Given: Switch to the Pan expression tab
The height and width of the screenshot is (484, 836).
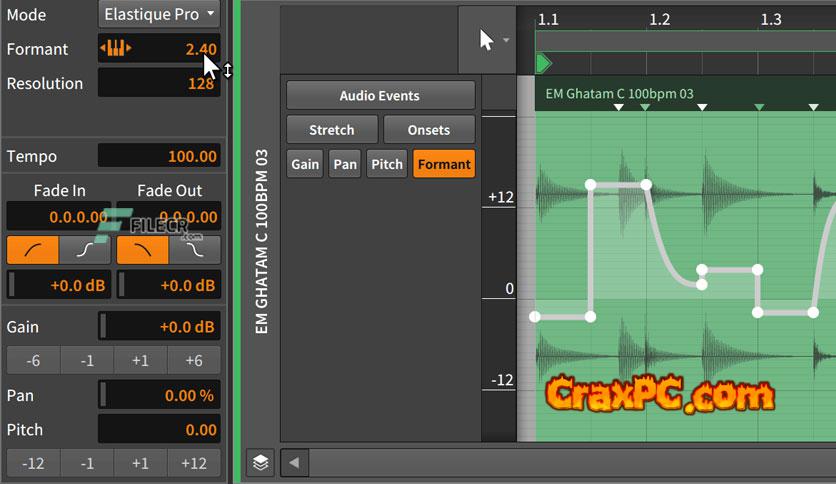Looking at the screenshot, I should click(345, 164).
